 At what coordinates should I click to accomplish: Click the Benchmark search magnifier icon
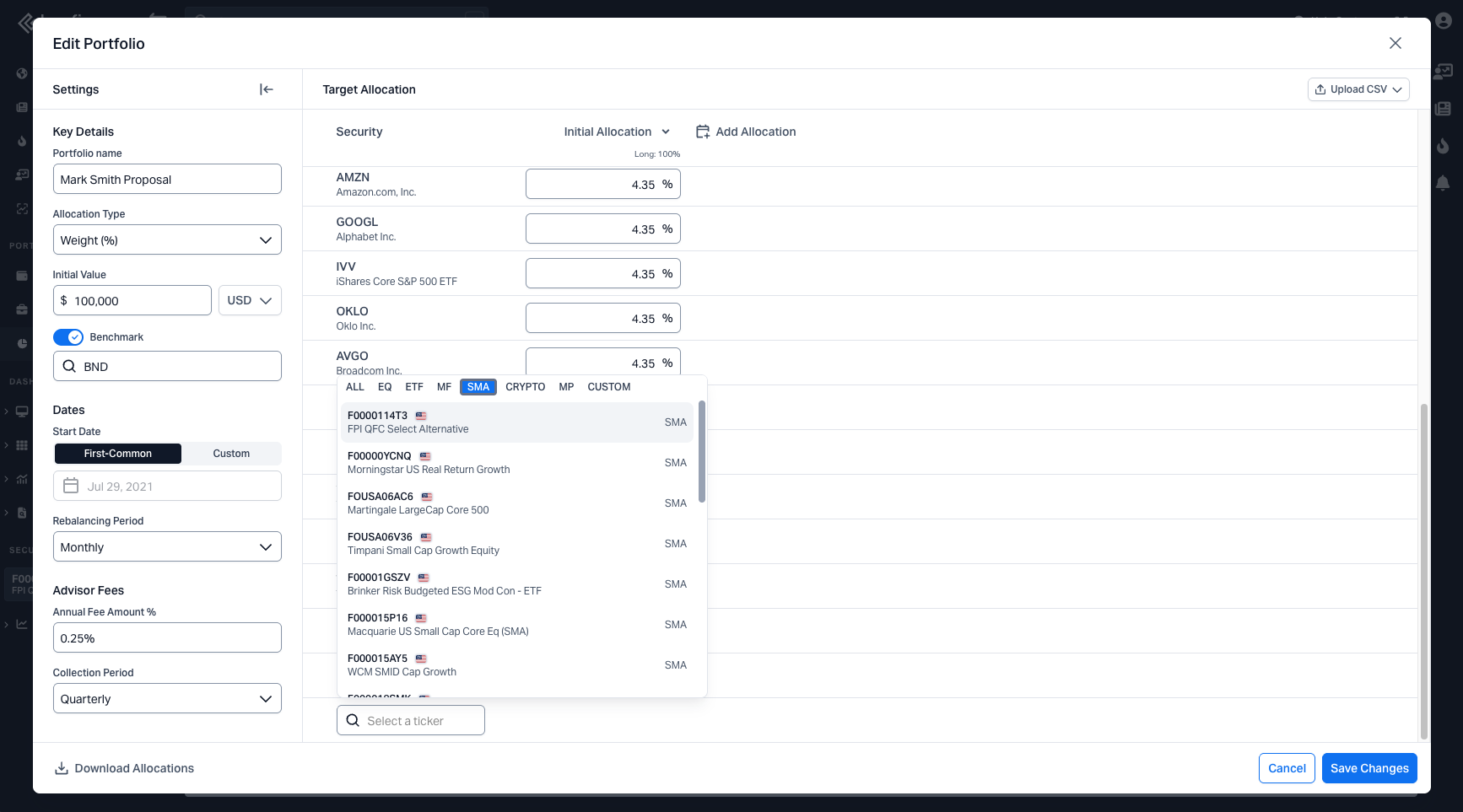point(69,367)
